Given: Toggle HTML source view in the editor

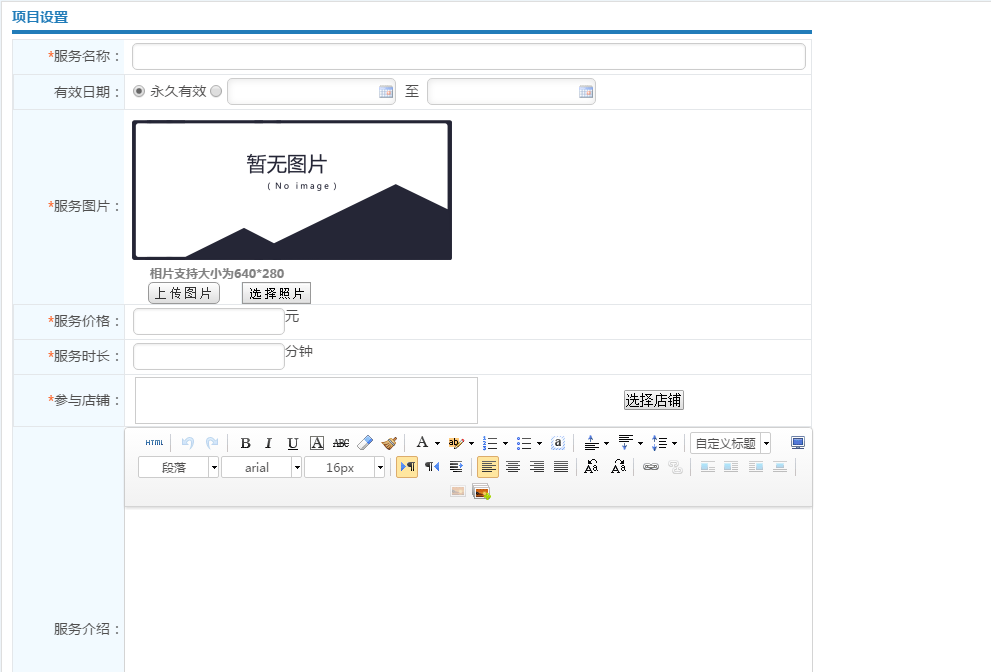Looking at the screenshot, I should tap(153, 443).
